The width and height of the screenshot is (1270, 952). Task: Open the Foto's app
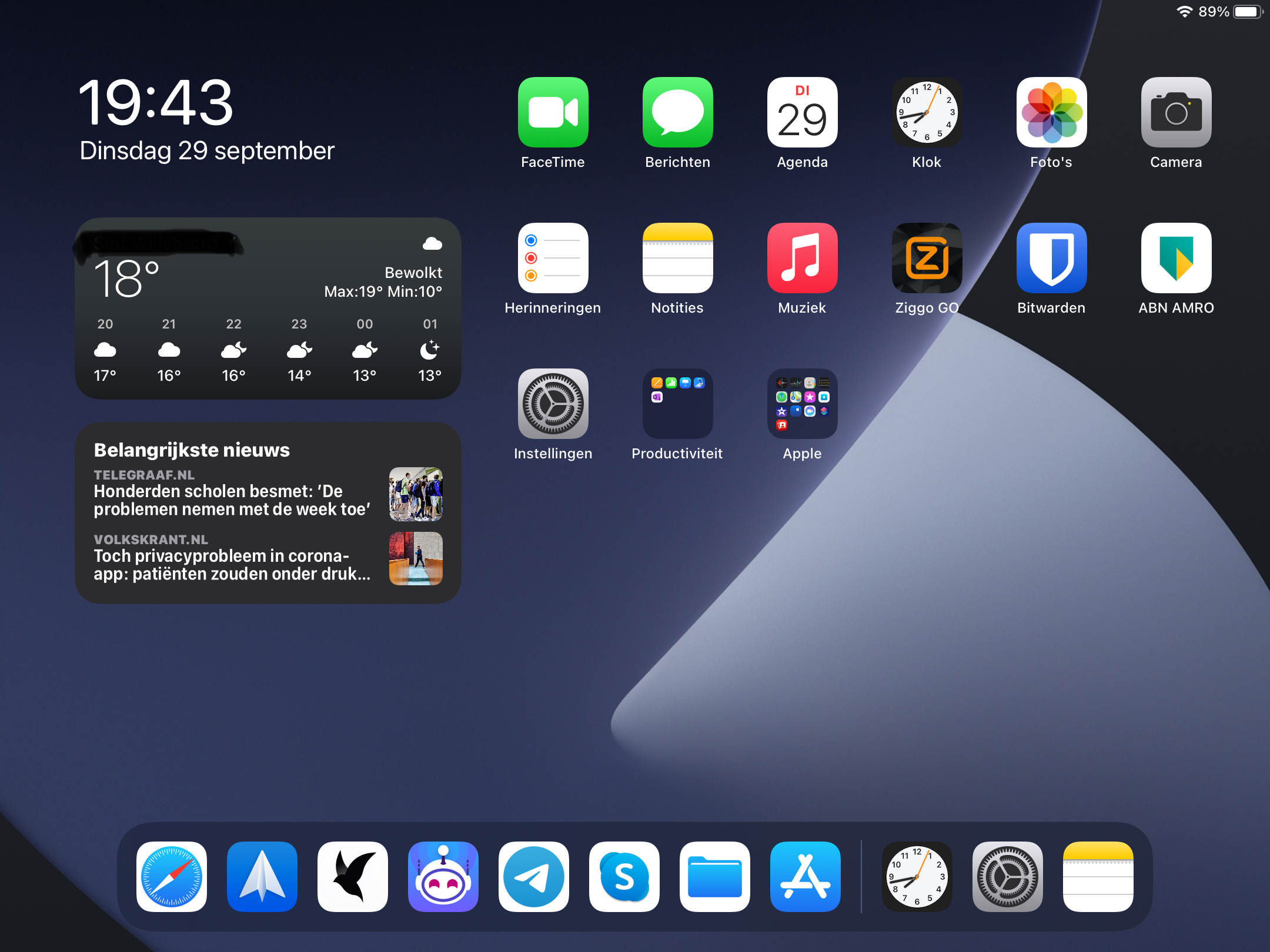click(x=1051, y=112)
